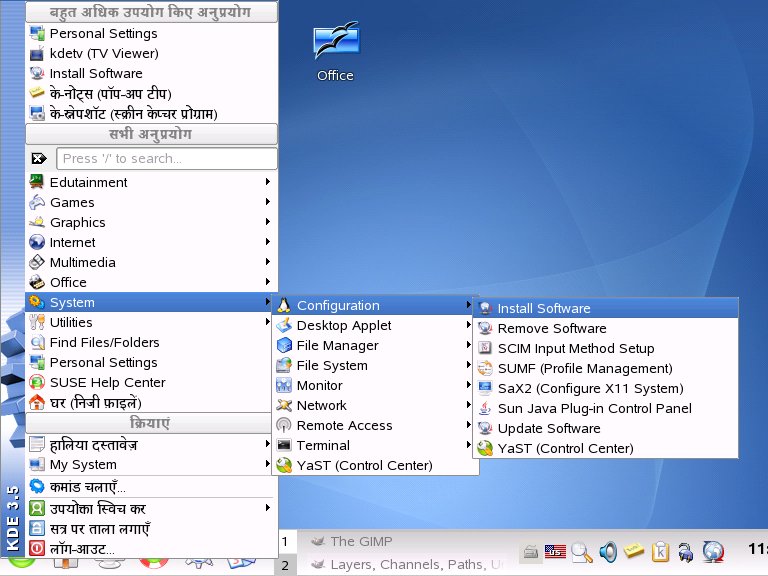Screen dimensions: 768x576
Task: Click The GIMP taskbar entry
Action: (x=407, y=541)
